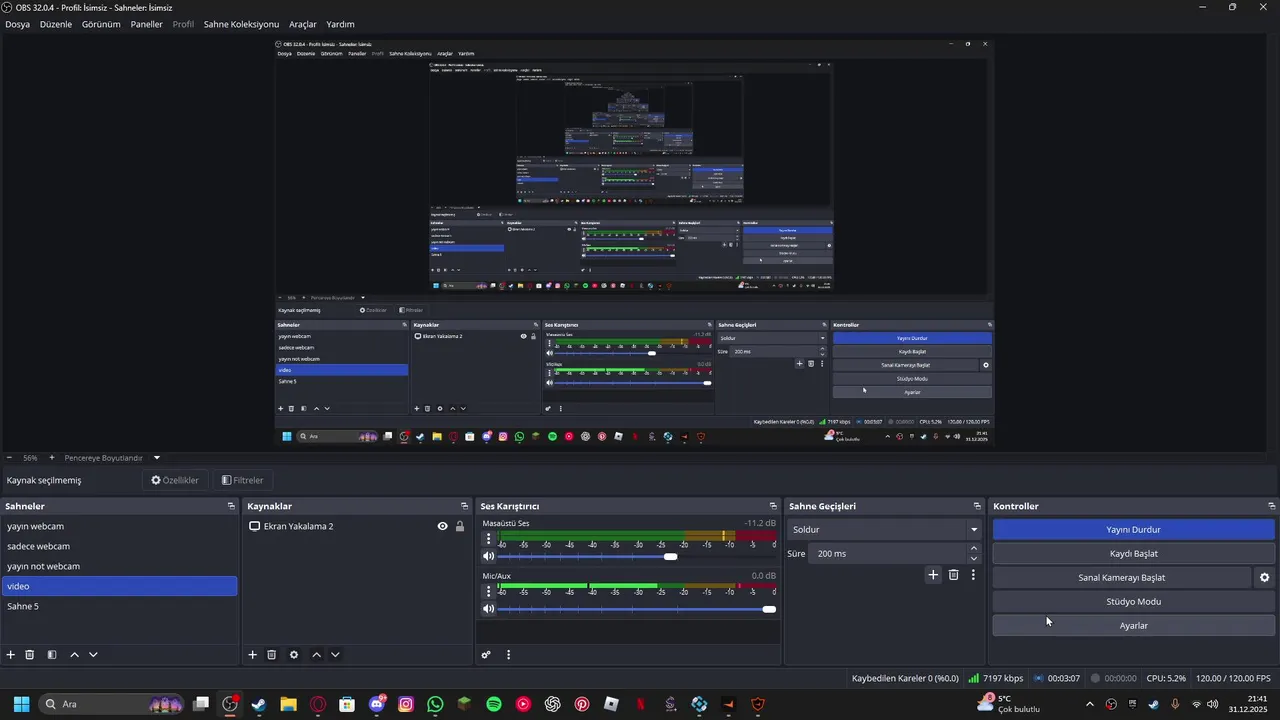Open Discord from the taskbar

click(377, 704)
